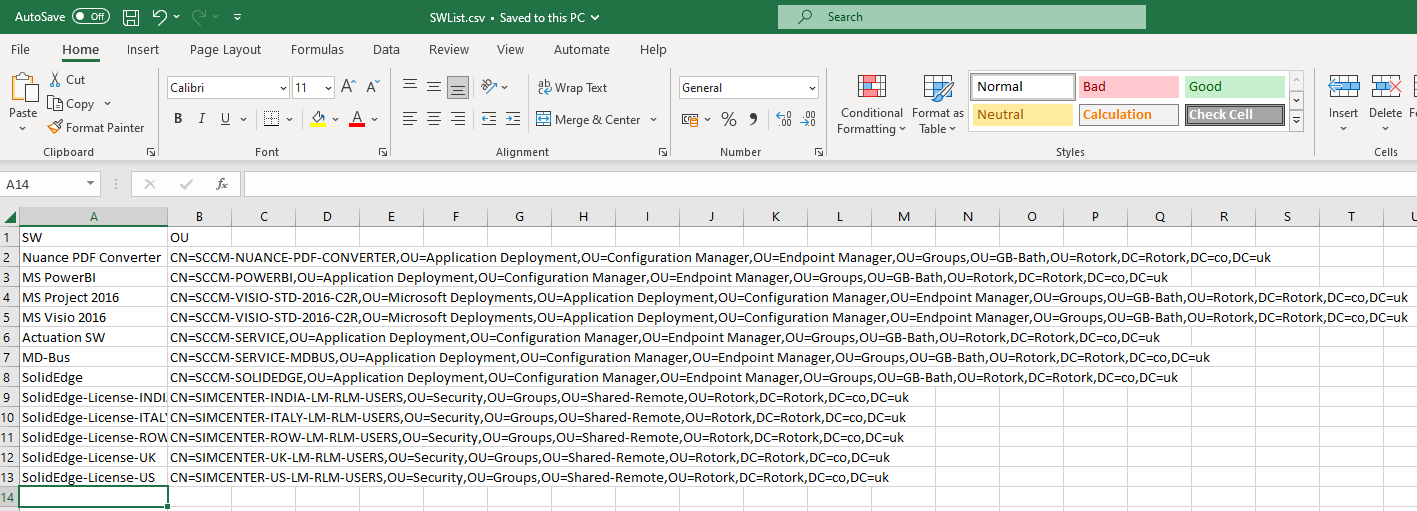Select column D header

(327, 217)
